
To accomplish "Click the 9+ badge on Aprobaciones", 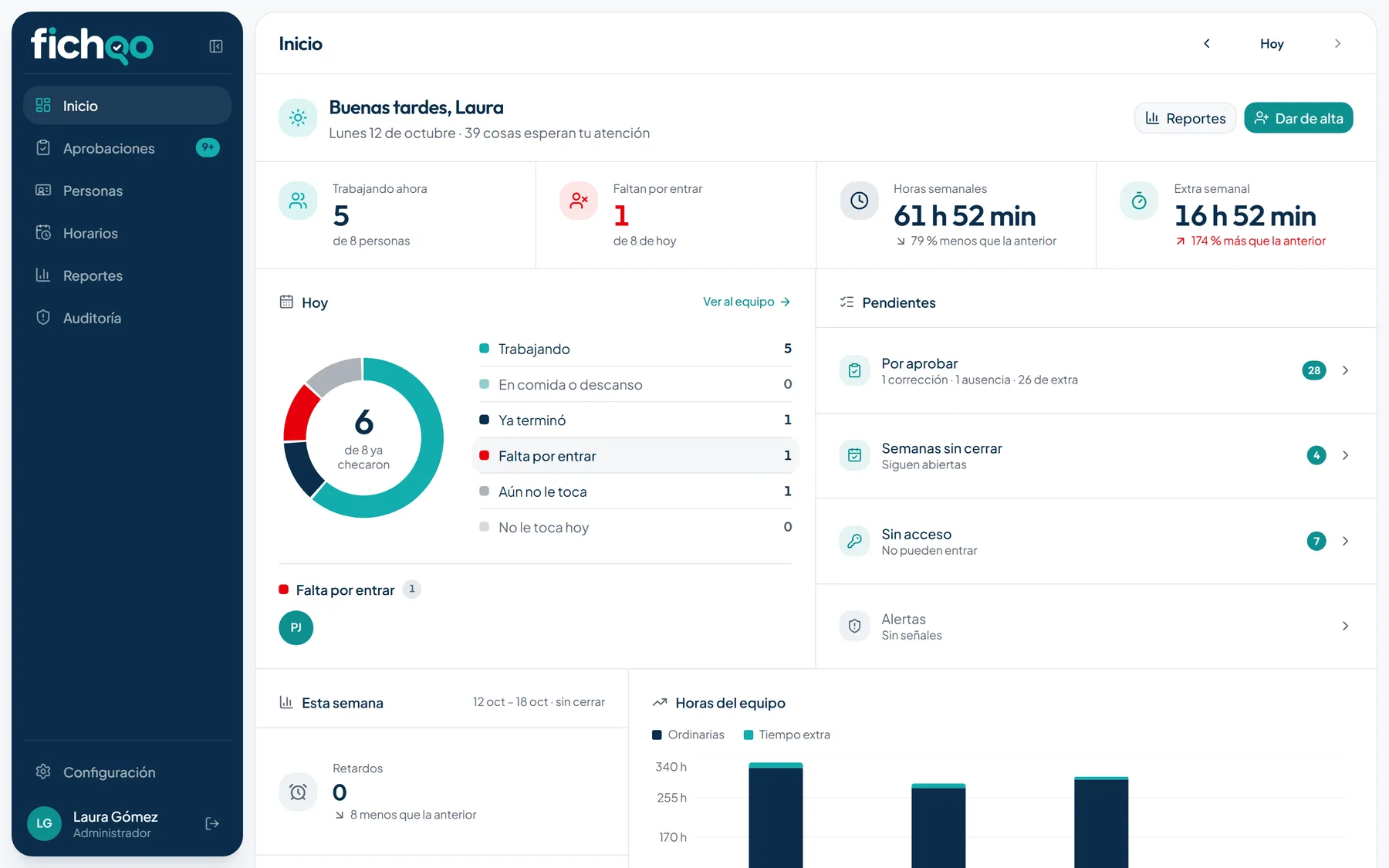I will pos(208,147).
